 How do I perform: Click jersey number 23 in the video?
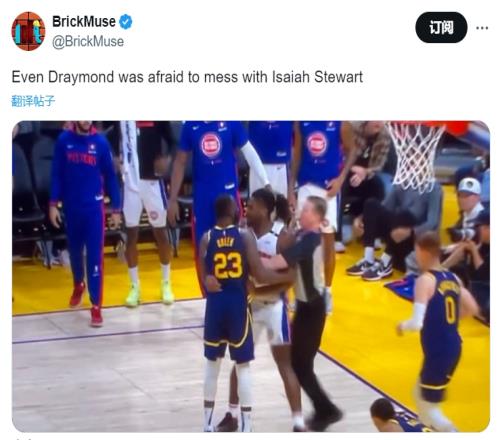point(228,265)
